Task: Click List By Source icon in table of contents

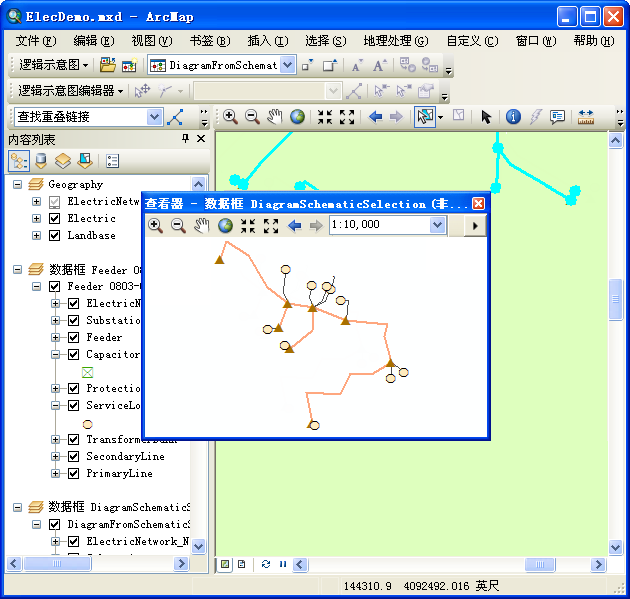Action: point(41,160)
